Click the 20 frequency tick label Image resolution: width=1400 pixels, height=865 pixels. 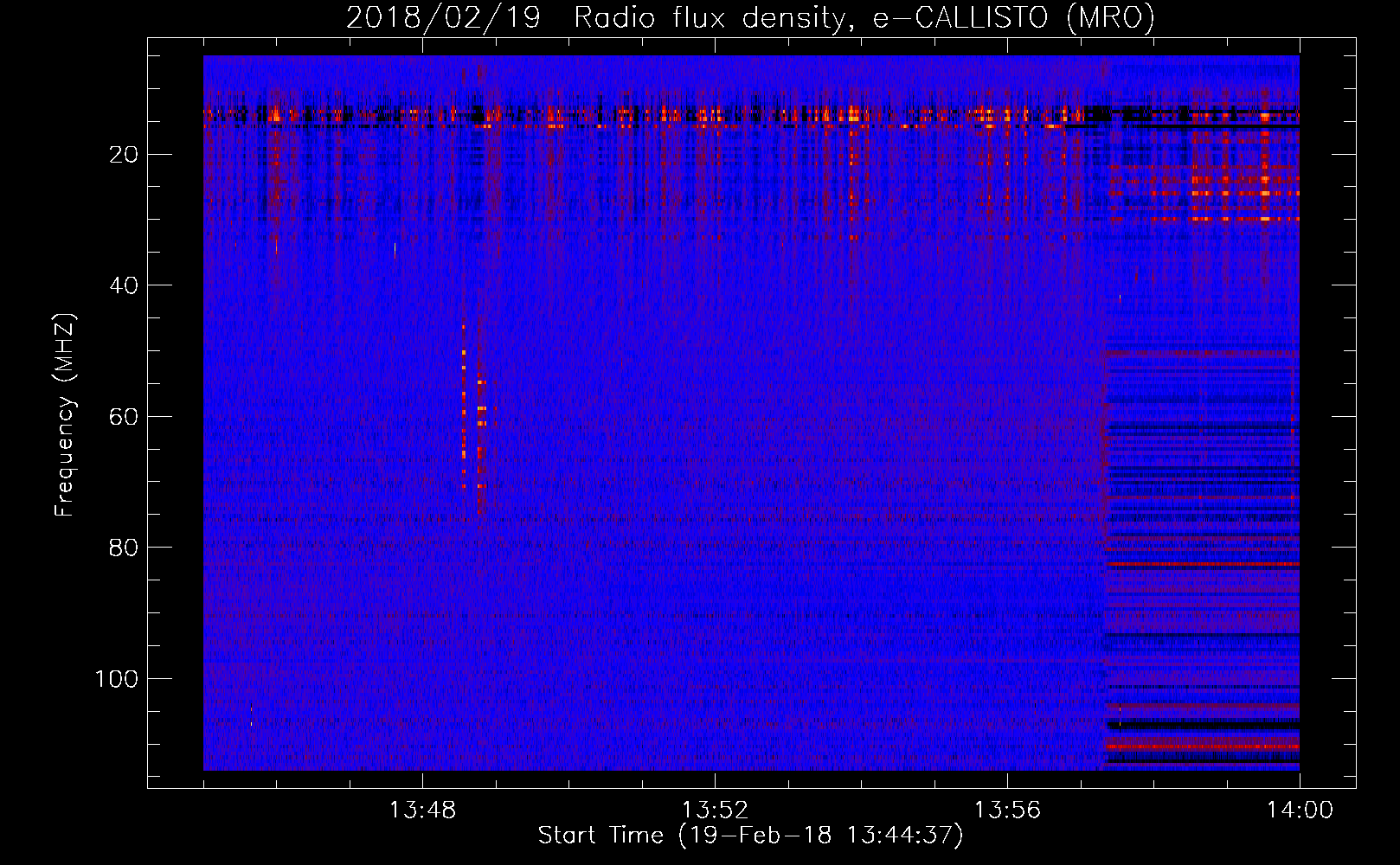(x=125, y=155)
